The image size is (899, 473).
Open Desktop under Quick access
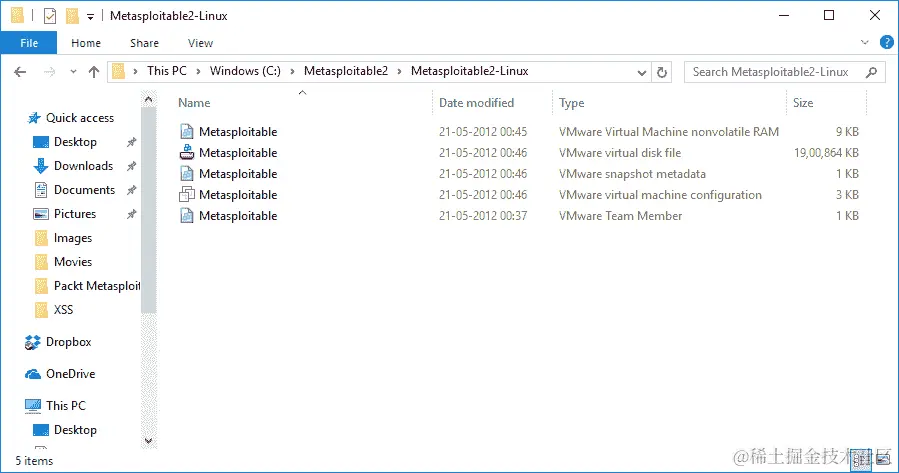(x=75, y=142)
